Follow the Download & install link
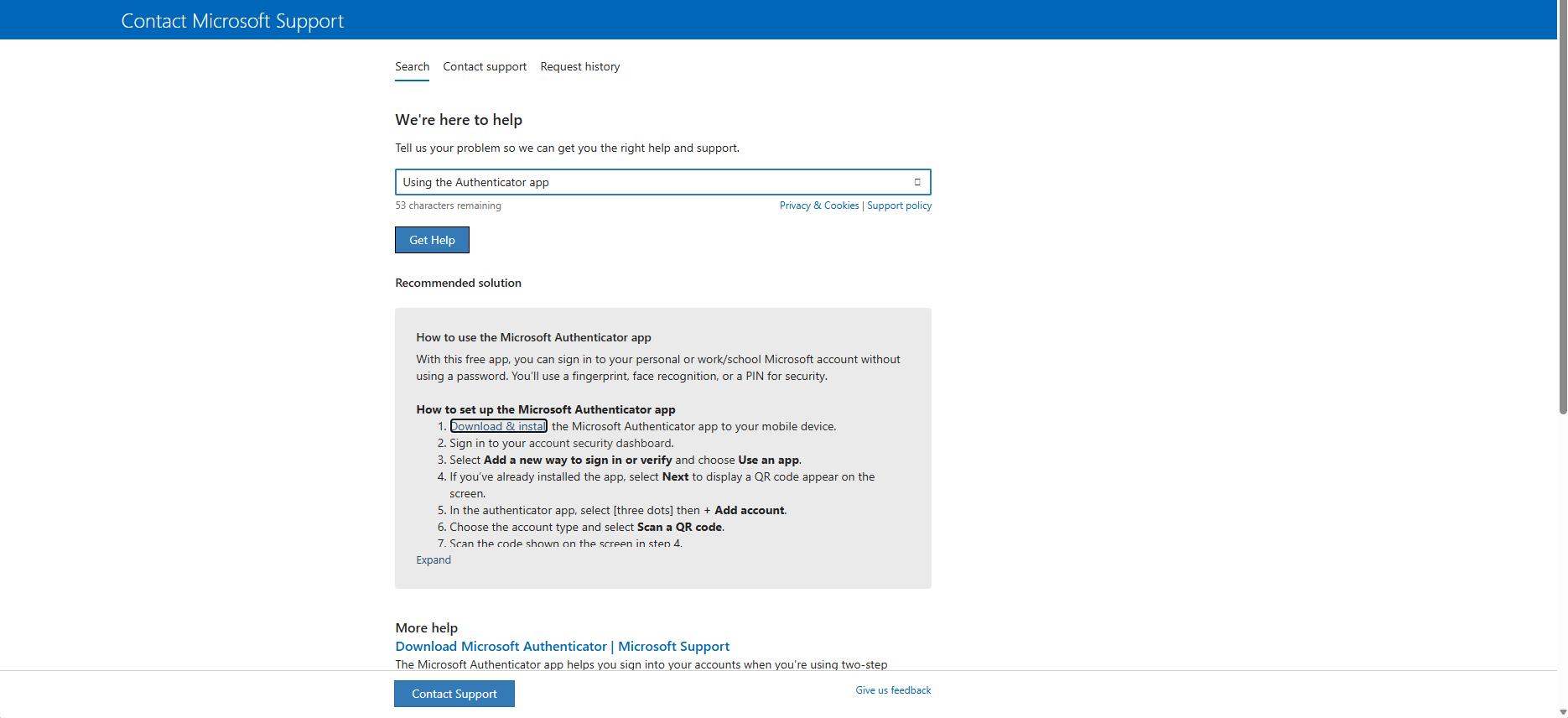Image resolution: width=1568 pixels, height=718 pixels. click(x=499, y=426)
